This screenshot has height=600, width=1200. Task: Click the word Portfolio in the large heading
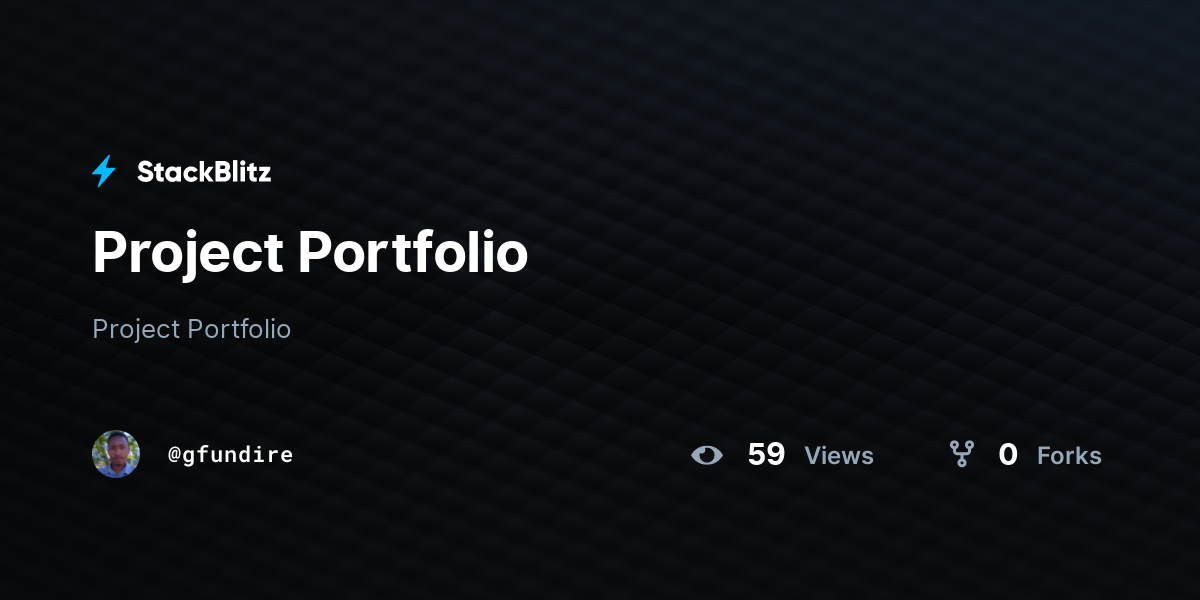(x=413, y=252)
